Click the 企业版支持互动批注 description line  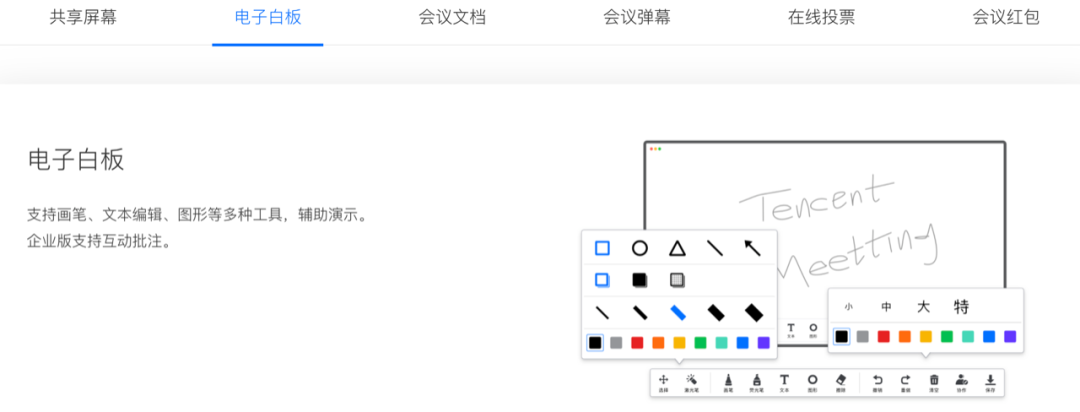pos(98,243)
